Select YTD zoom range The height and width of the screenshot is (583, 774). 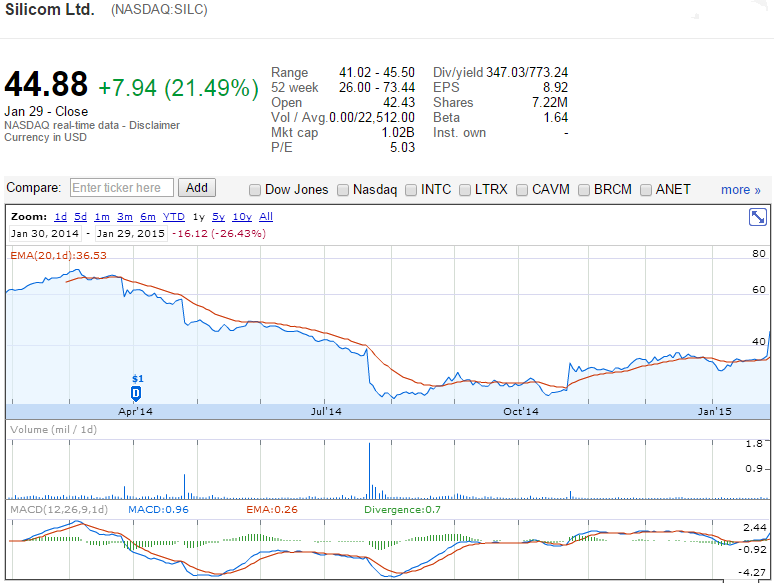174,216
